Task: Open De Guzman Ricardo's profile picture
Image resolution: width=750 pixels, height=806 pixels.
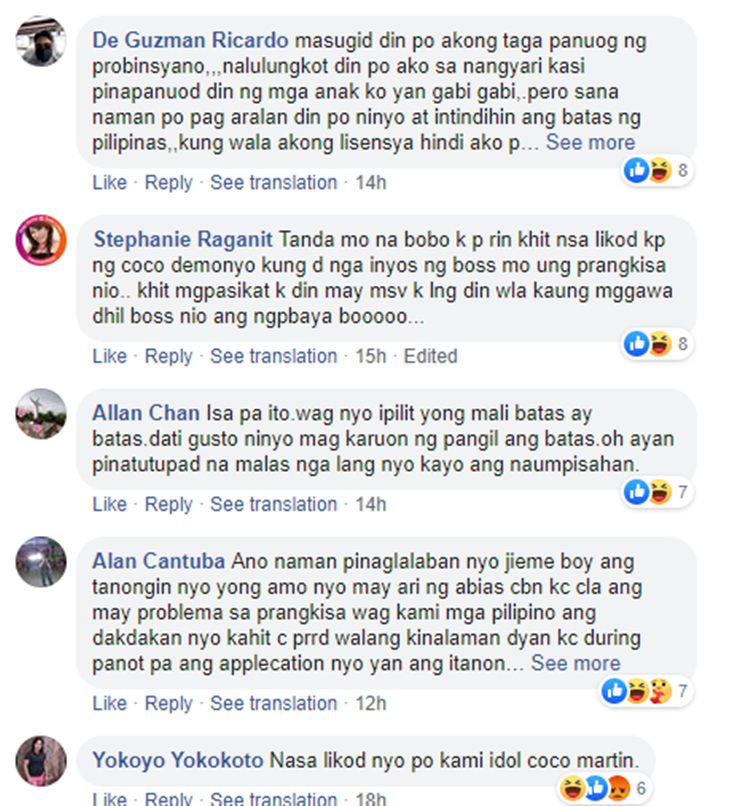Action: click(x=41, y=41)
